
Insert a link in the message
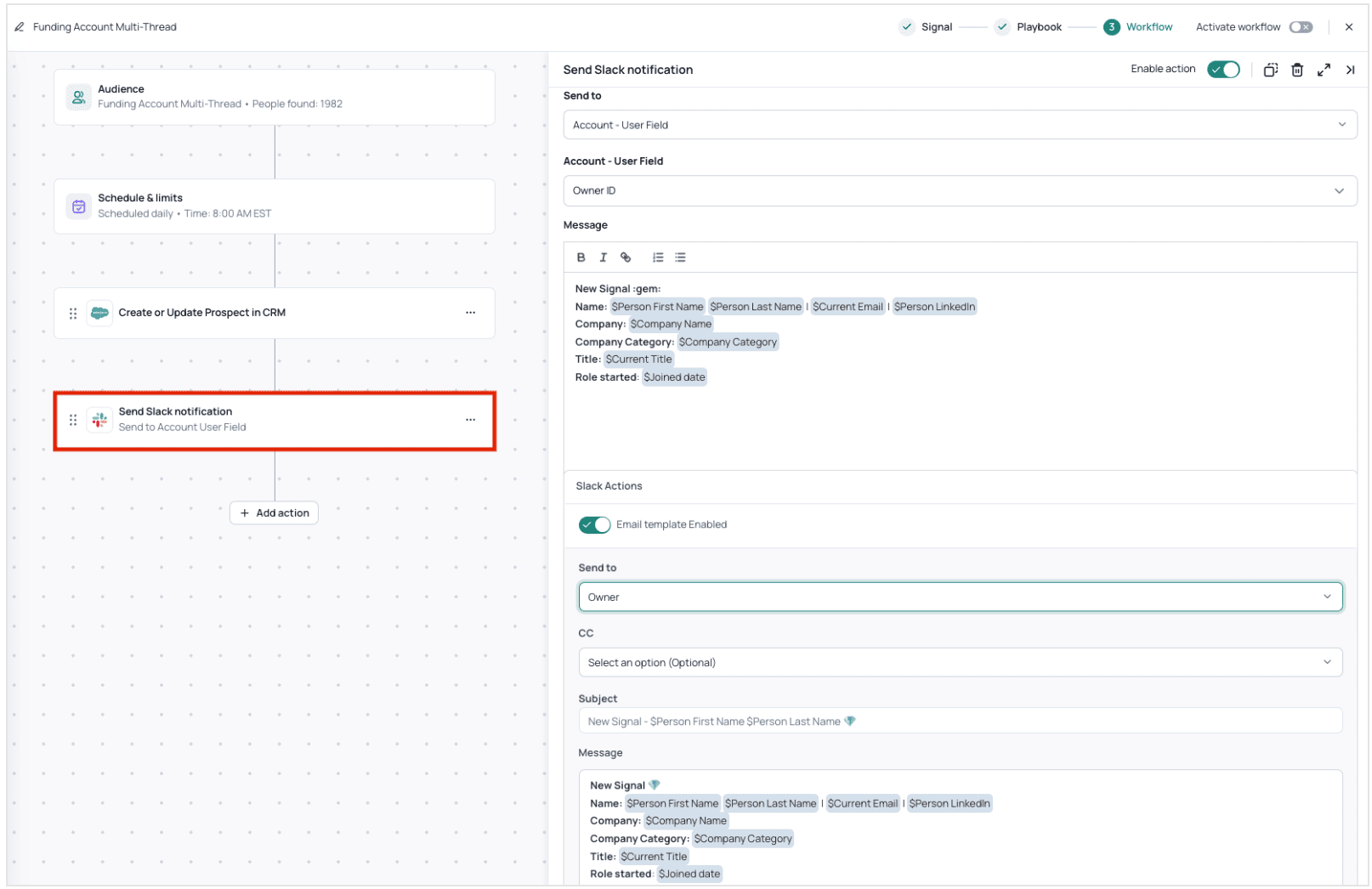(626, 258)
